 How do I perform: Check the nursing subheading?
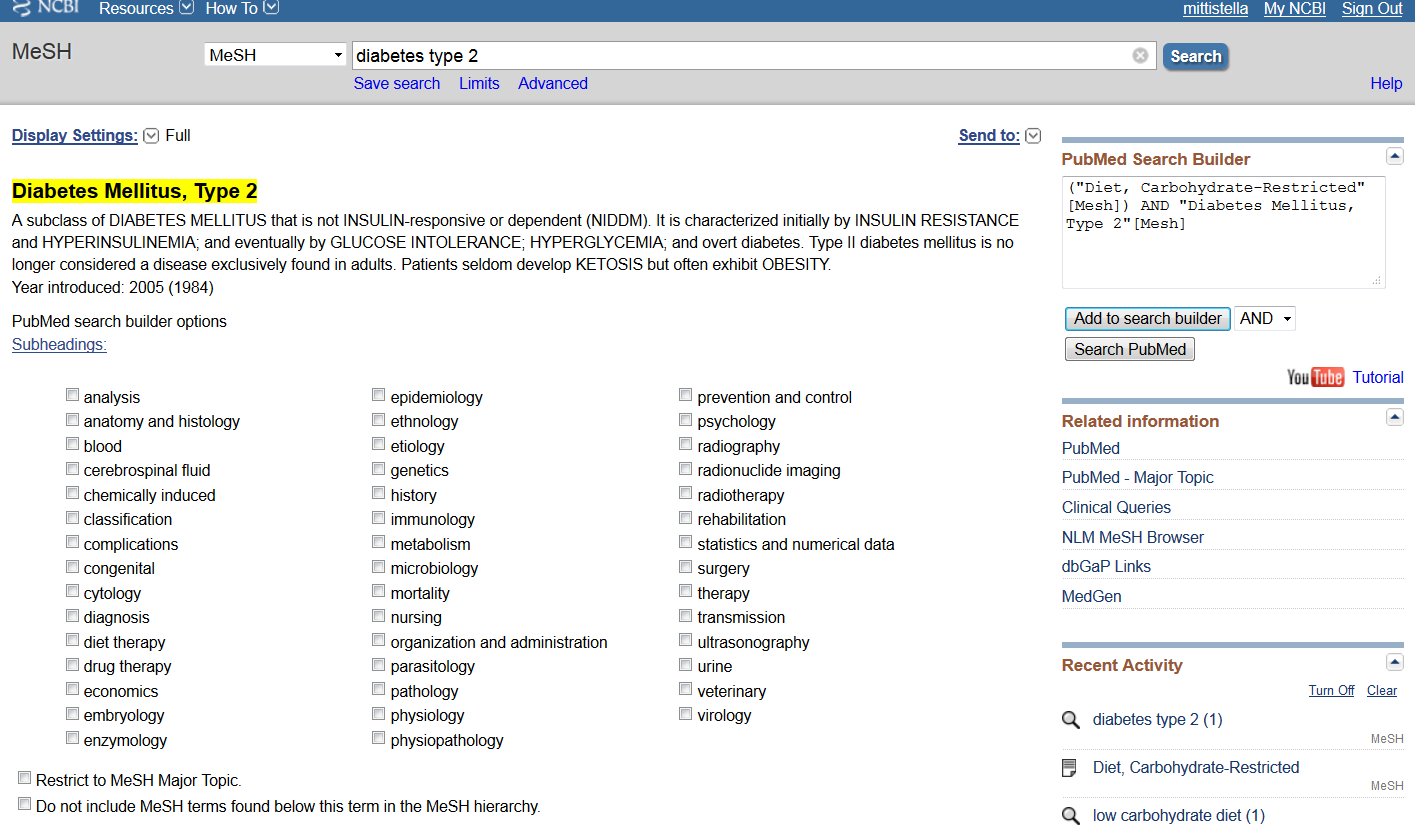coord(379,616)
